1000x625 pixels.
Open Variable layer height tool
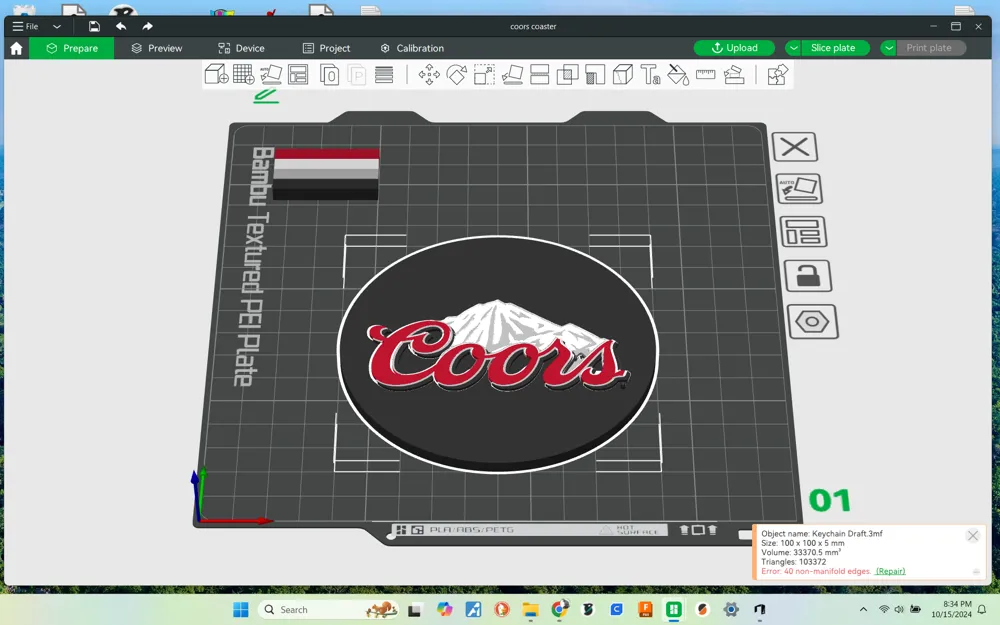coord(384,75)
